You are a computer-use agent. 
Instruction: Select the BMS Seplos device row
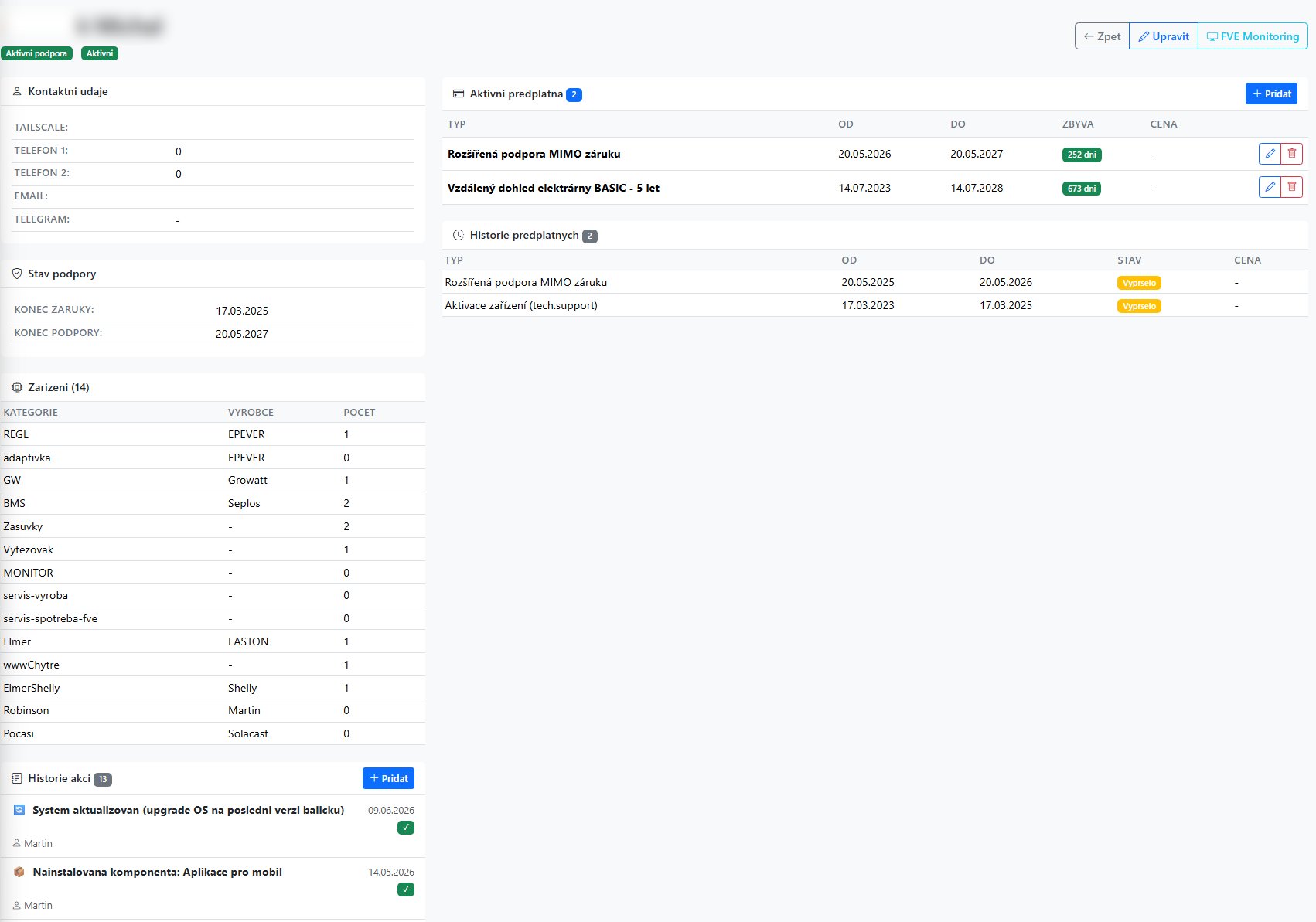tap(213, 503)
